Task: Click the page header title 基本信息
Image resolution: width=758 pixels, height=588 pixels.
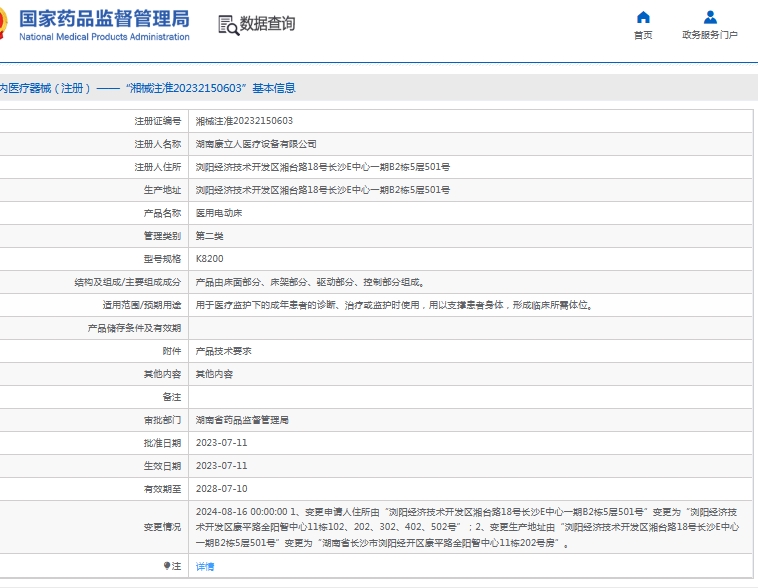Action: (274, 88)
